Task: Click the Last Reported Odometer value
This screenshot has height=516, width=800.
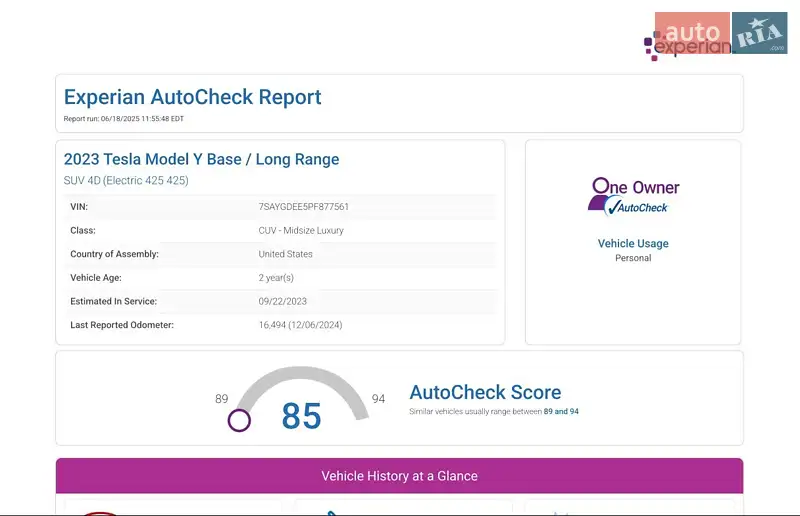Action: coord(300,325)
